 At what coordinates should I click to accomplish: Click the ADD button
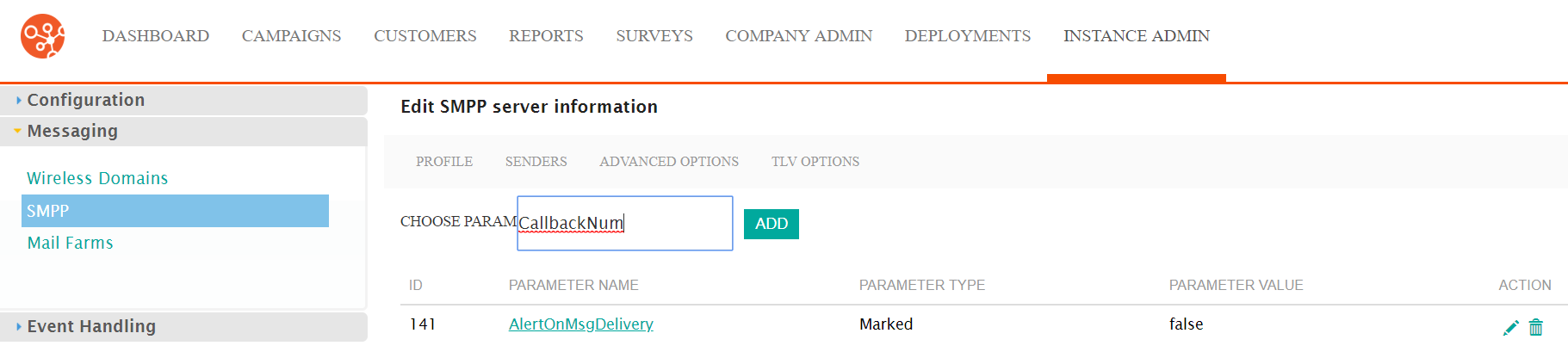tap(772, 224)
